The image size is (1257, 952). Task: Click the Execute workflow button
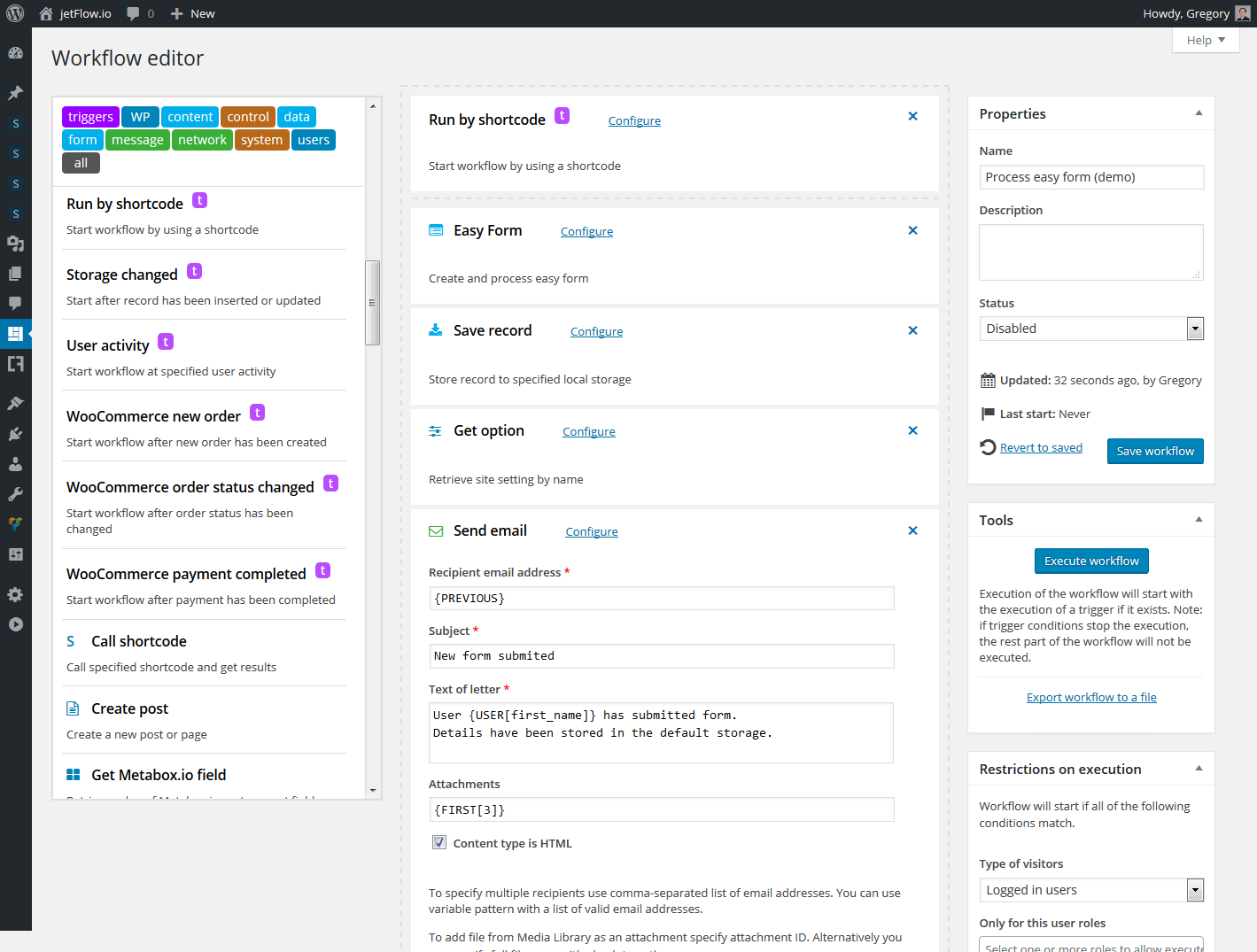(1090, 561)
